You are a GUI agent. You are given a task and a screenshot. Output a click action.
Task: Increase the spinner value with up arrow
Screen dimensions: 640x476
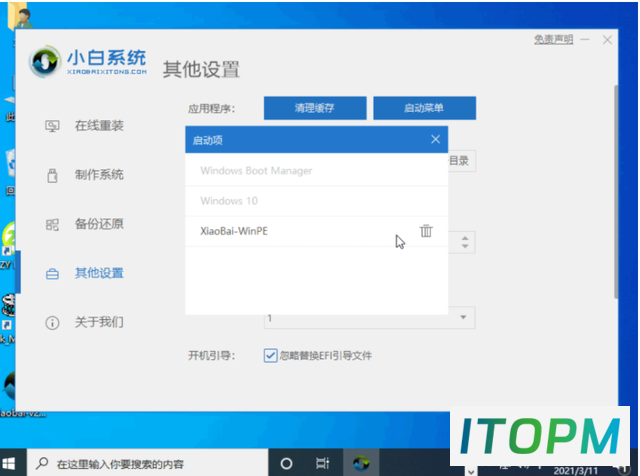click(x=465, y=238)
